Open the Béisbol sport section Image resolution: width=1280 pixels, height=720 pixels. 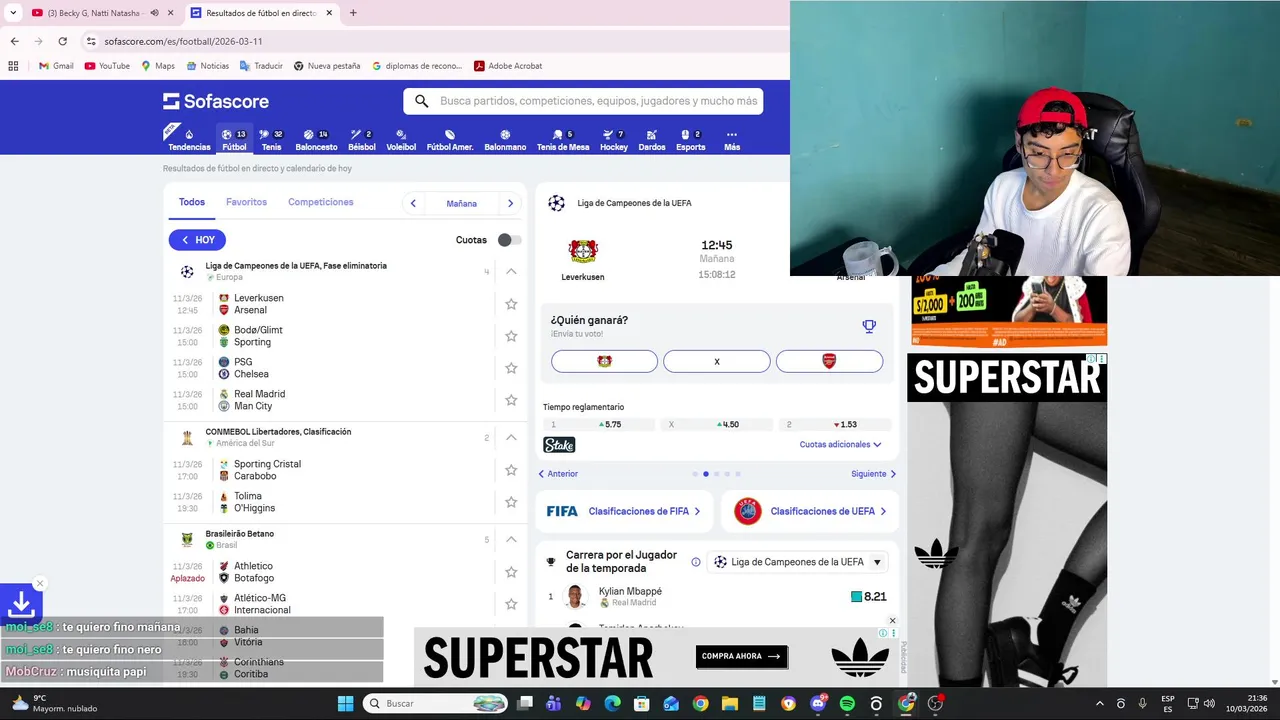[x=362, y=139]
